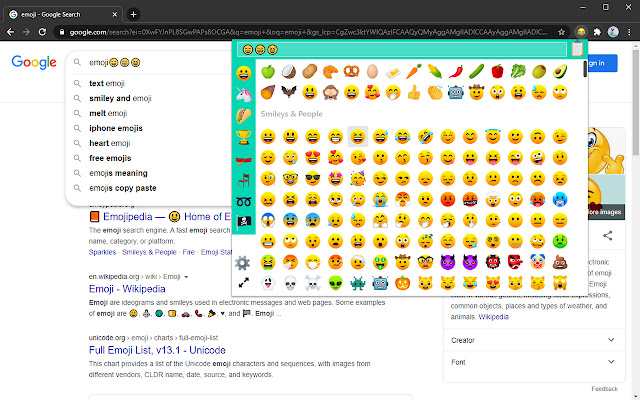
Task: Click the Feedback link
Action: [604, 389]
